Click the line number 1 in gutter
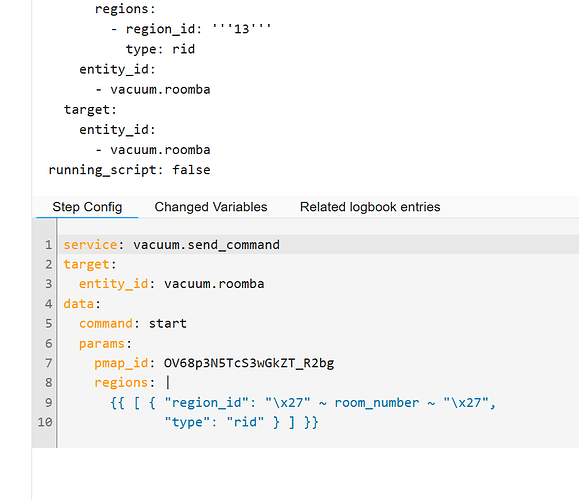The height and width of the screenshot is (500, 579). pyautogui.click(x=48, y=244)
